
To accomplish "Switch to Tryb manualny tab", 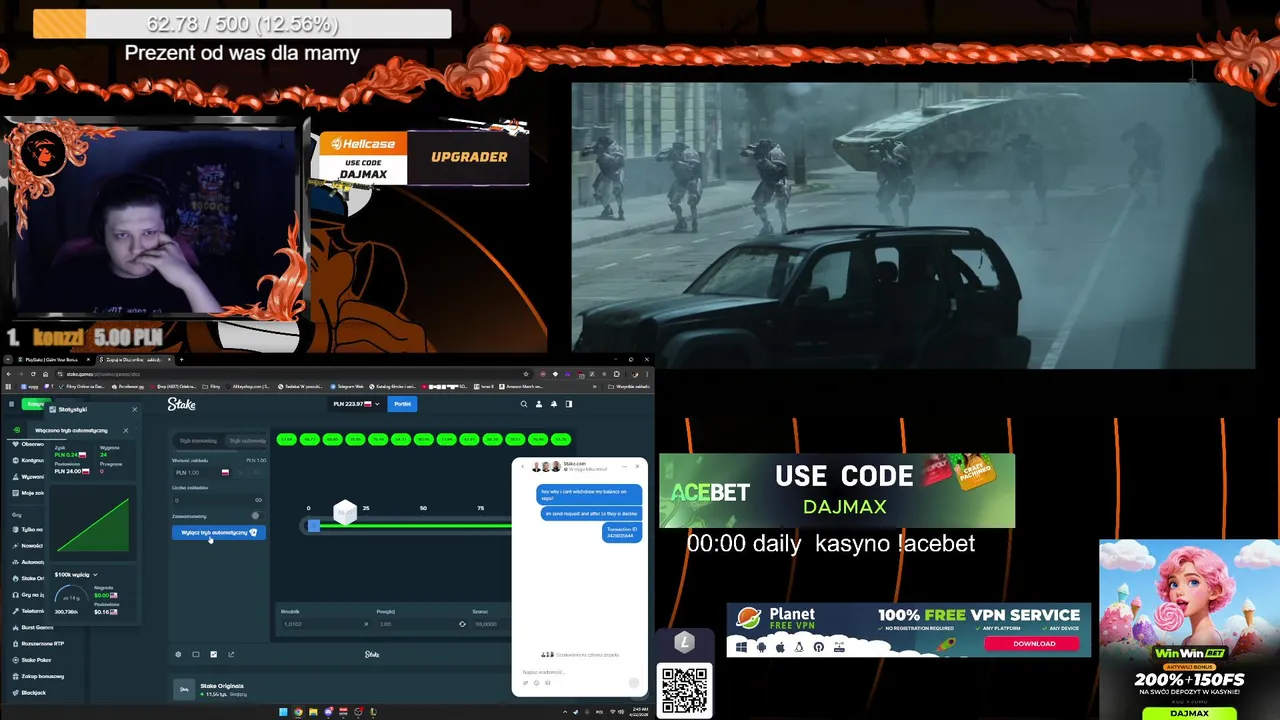I will (198, 441).
